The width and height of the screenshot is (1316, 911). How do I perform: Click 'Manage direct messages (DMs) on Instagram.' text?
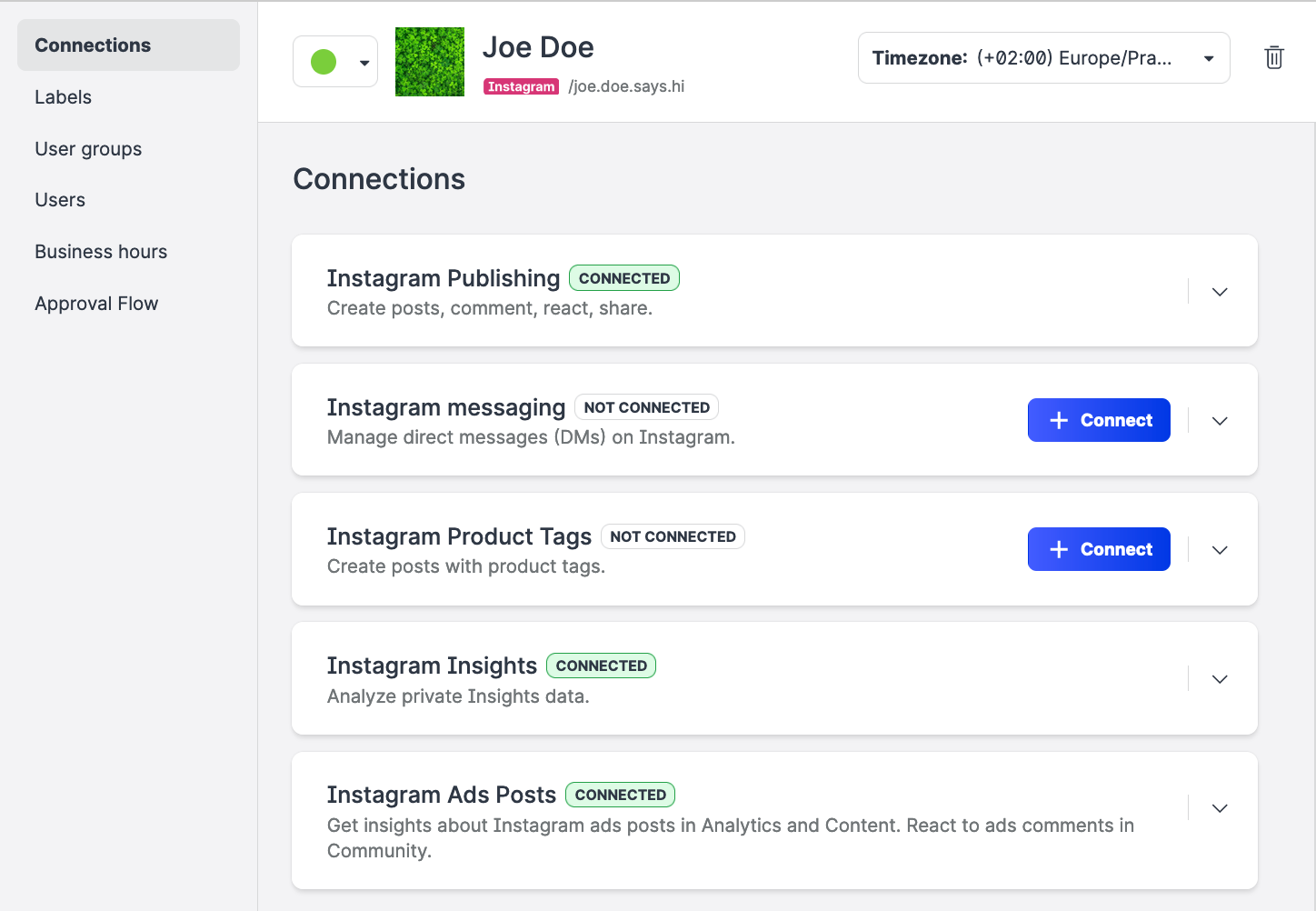(x=531, y=437)
